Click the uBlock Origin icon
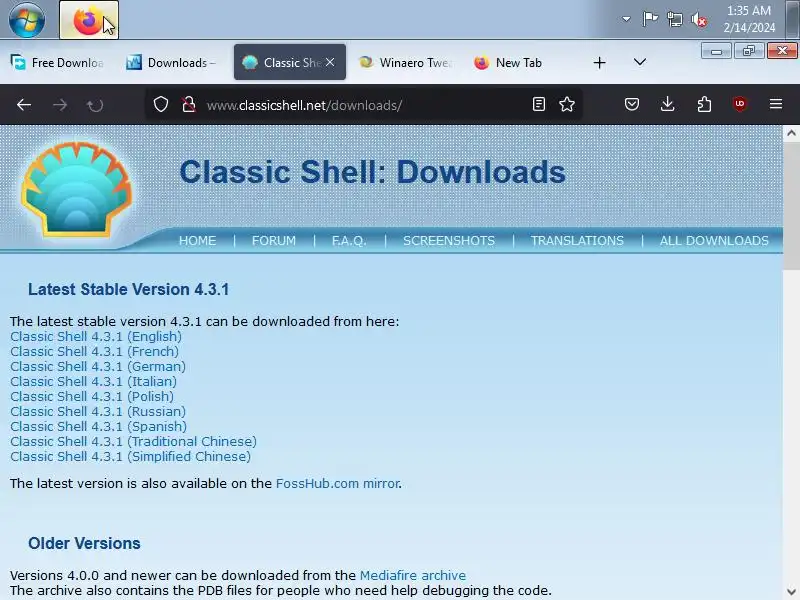800x600 pixels. 740,104
